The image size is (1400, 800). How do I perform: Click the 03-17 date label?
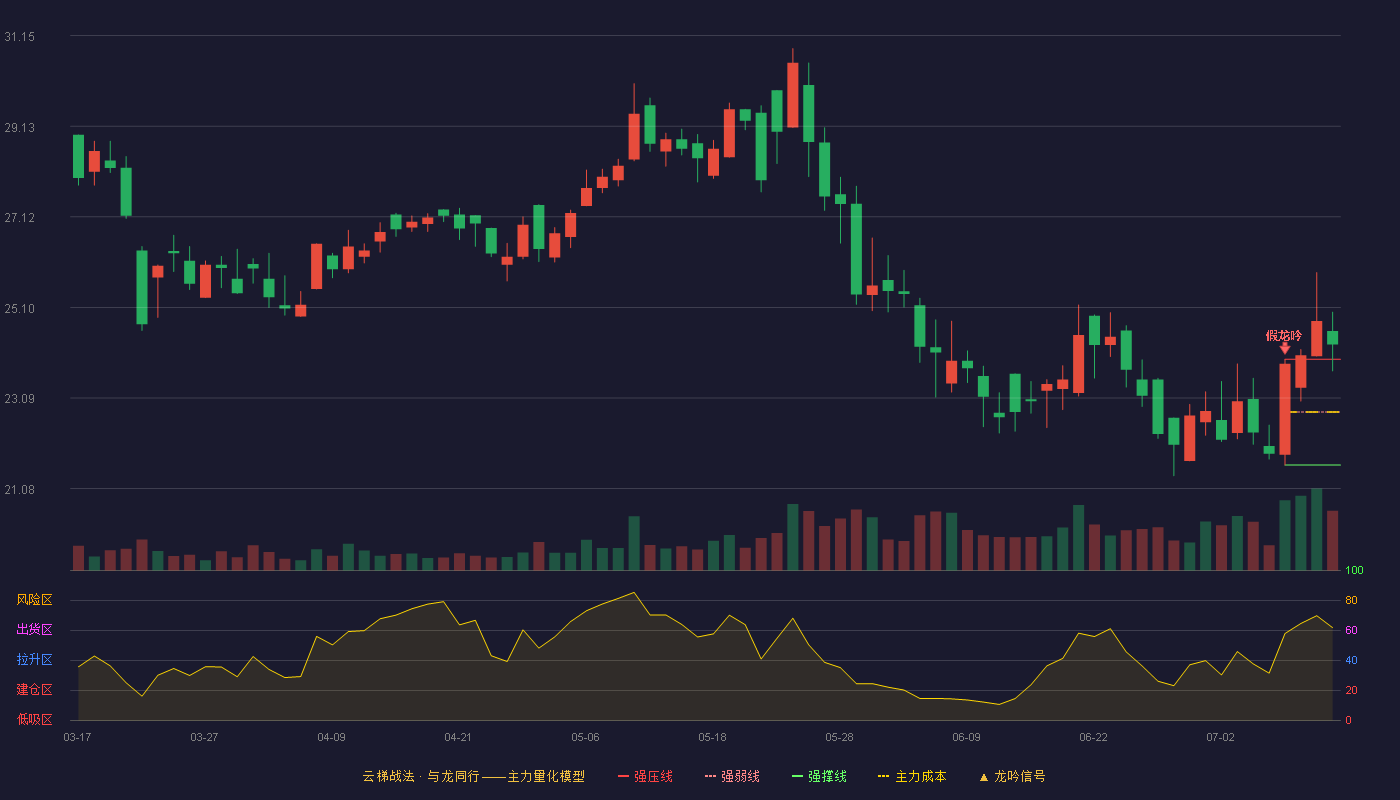coord(77,737)
